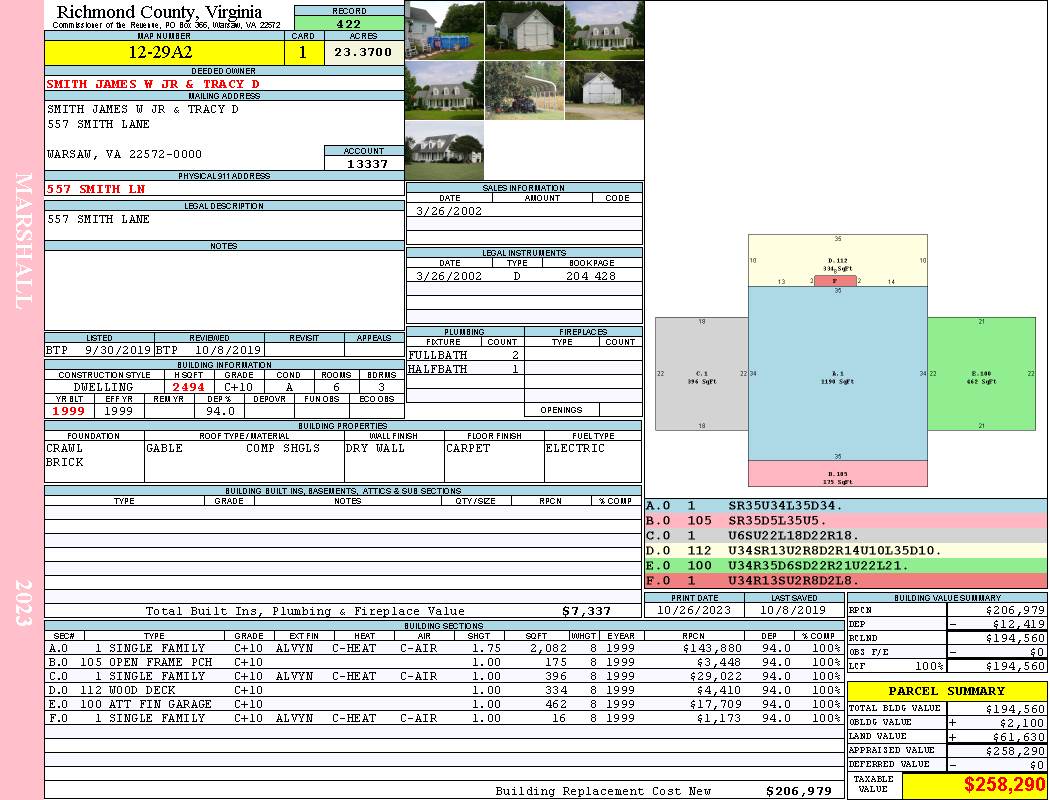This screenshot has width=1050, height=800.
Task: Click the green record number 422
Action: coord(349,24)
